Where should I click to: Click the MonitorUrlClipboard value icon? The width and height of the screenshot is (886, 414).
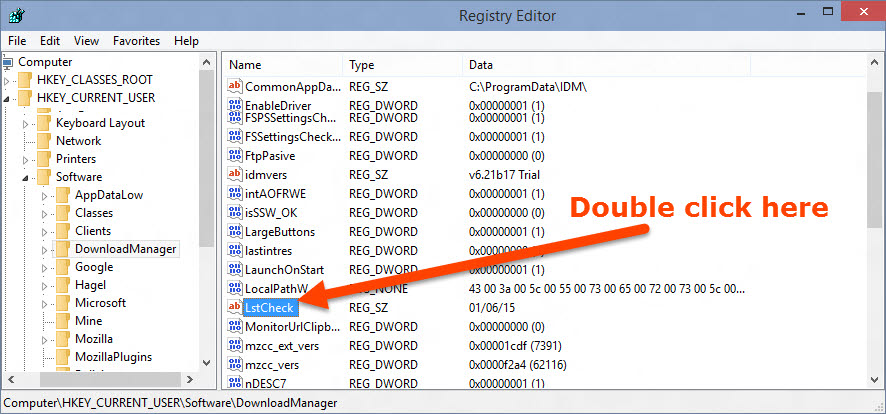point(235,326)
